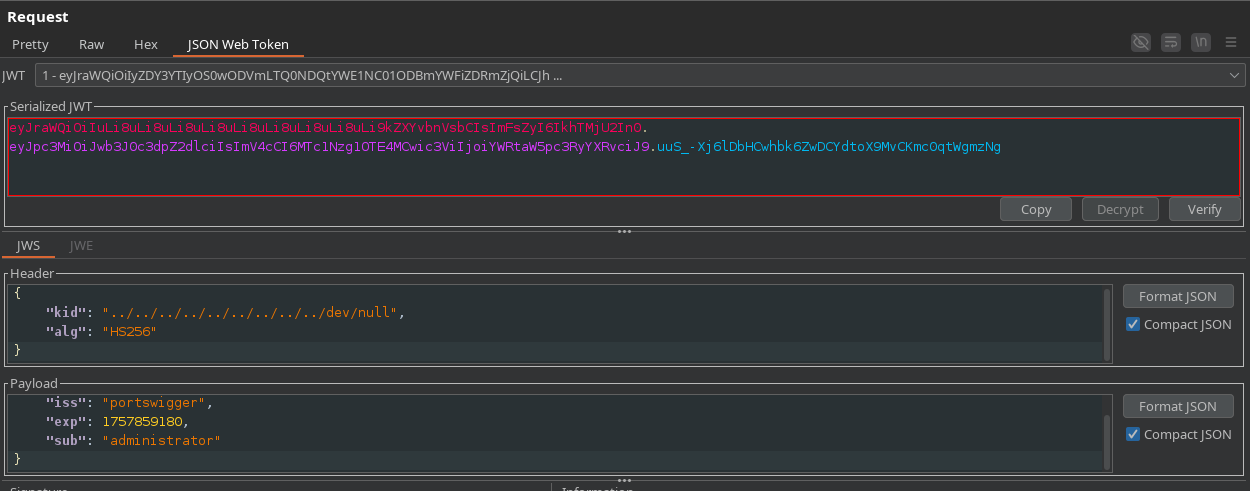This screenshot has height=491, width=1250.
Task: Switch to the Raw tab
Action: coord(91,44)
